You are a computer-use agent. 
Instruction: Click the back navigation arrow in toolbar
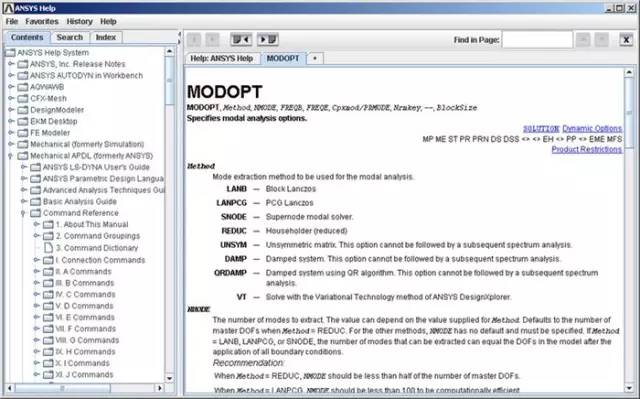tap(194, 40)
